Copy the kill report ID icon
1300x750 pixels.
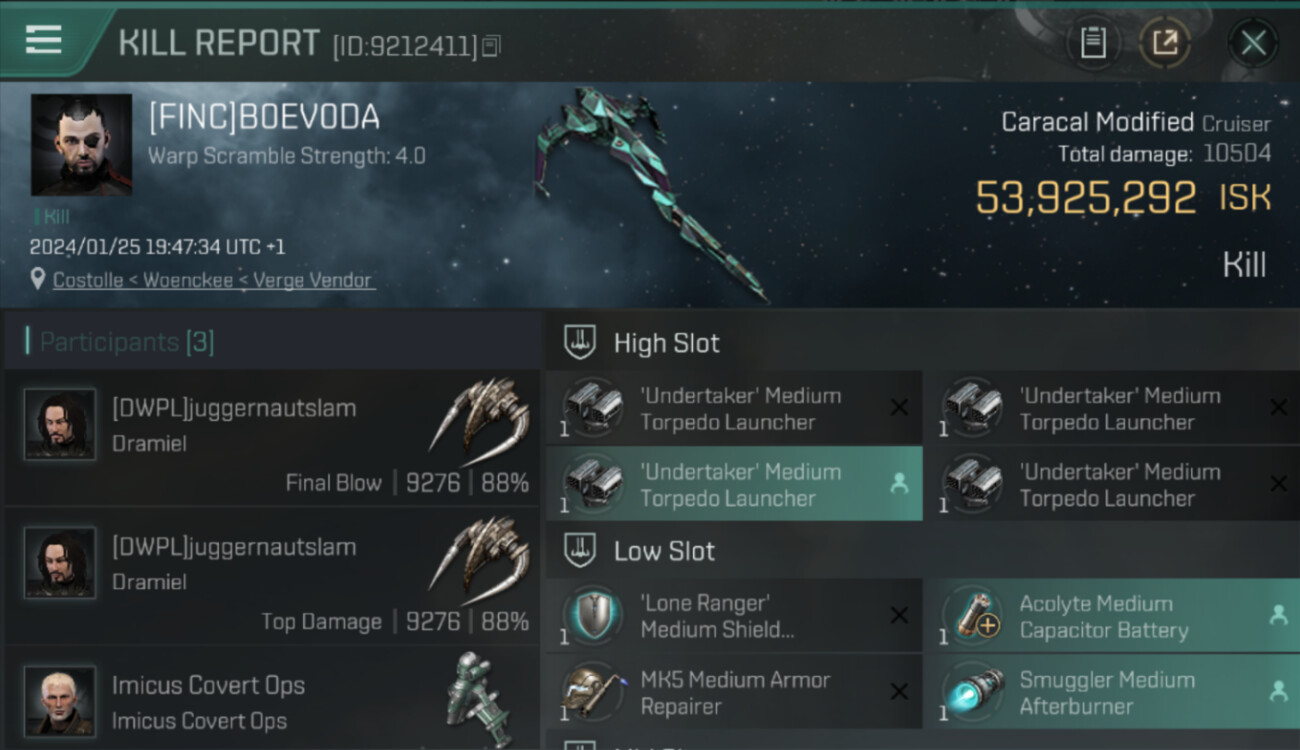pyautogui.click(x=491, y=46)
